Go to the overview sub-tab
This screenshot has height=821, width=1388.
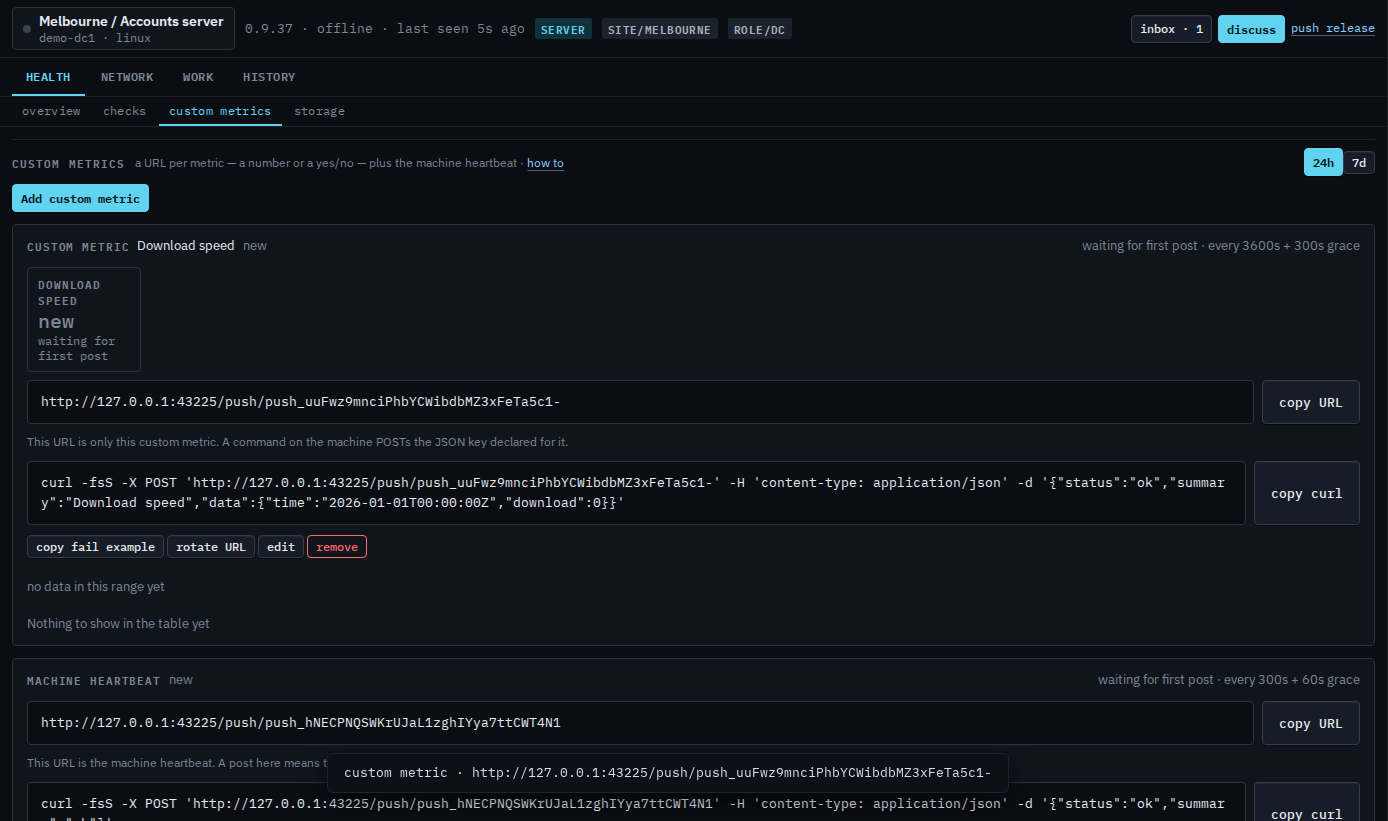click(x=51, y=111)
